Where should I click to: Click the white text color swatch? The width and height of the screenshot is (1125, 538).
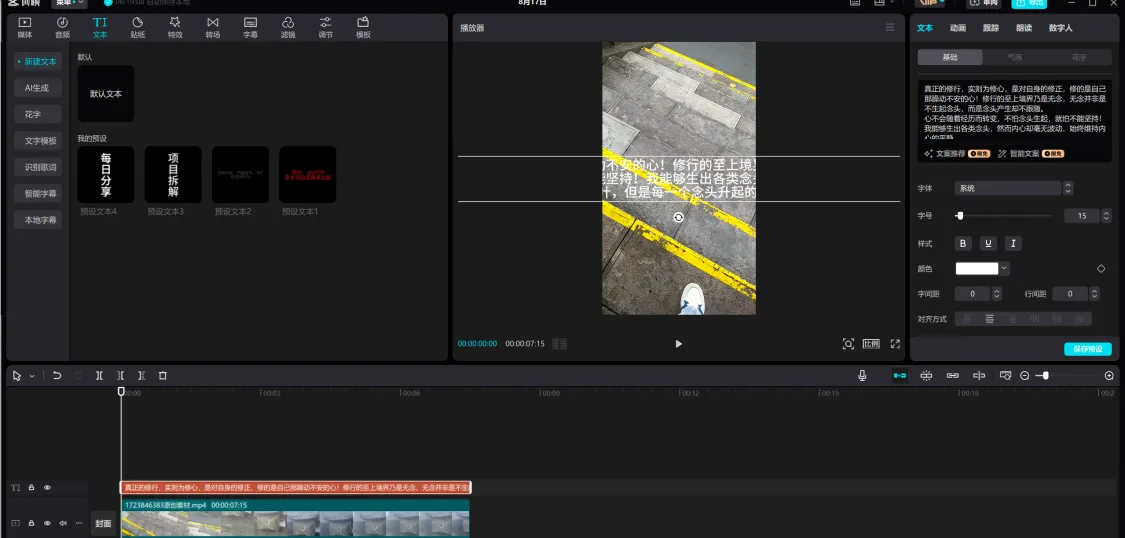pyautogui.click(x=977, y=268)
